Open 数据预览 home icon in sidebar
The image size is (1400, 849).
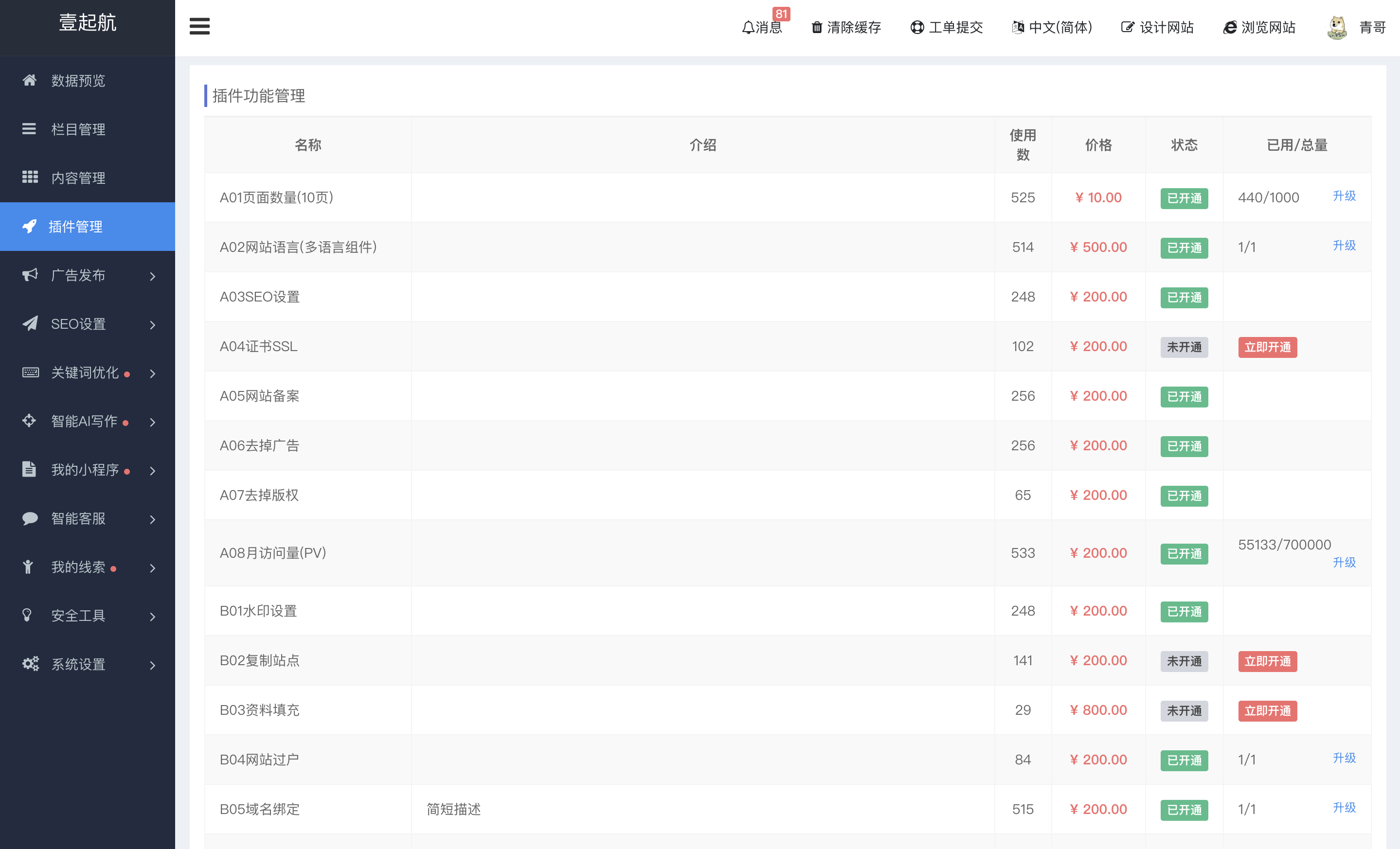(30, 80)
